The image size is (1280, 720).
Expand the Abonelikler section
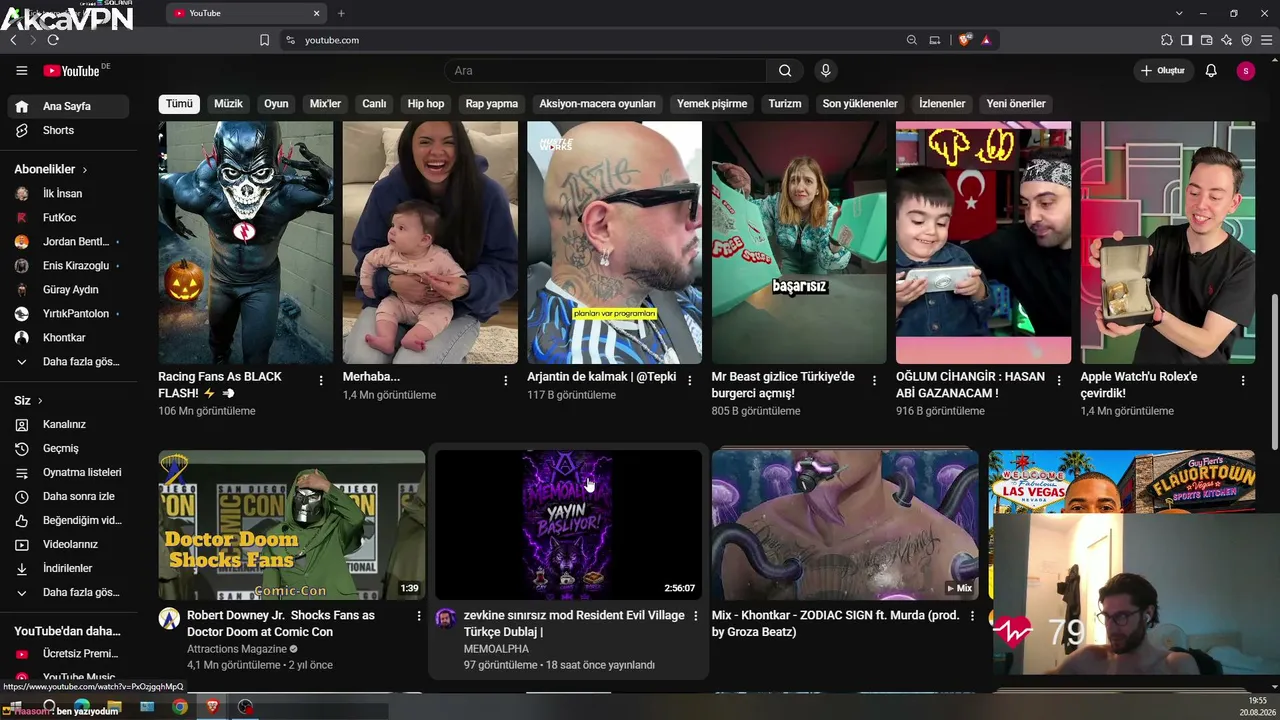[51, 169]
